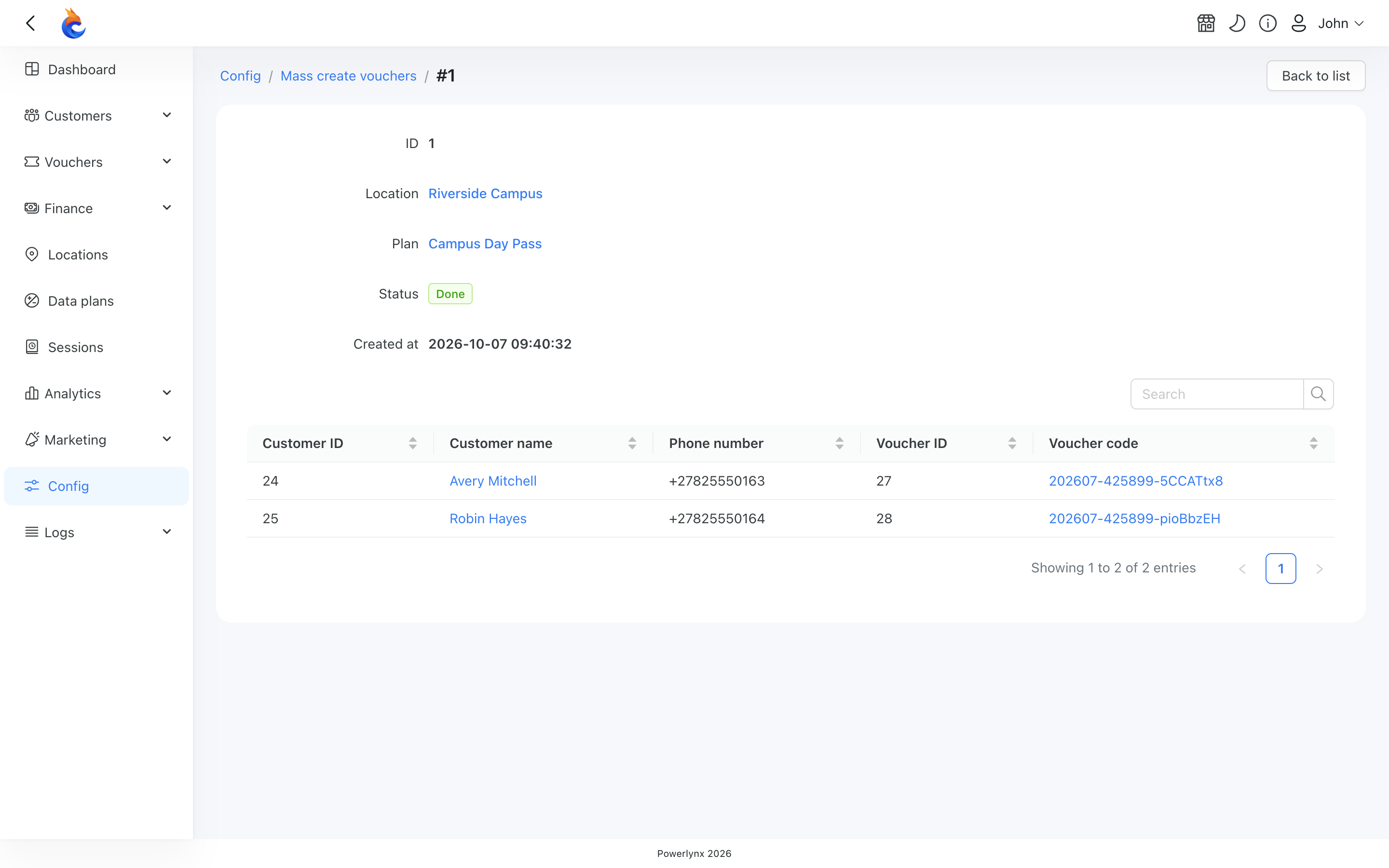Open the store icon in header
The width and height of the screenshot is (1389, 868).
1206,24
